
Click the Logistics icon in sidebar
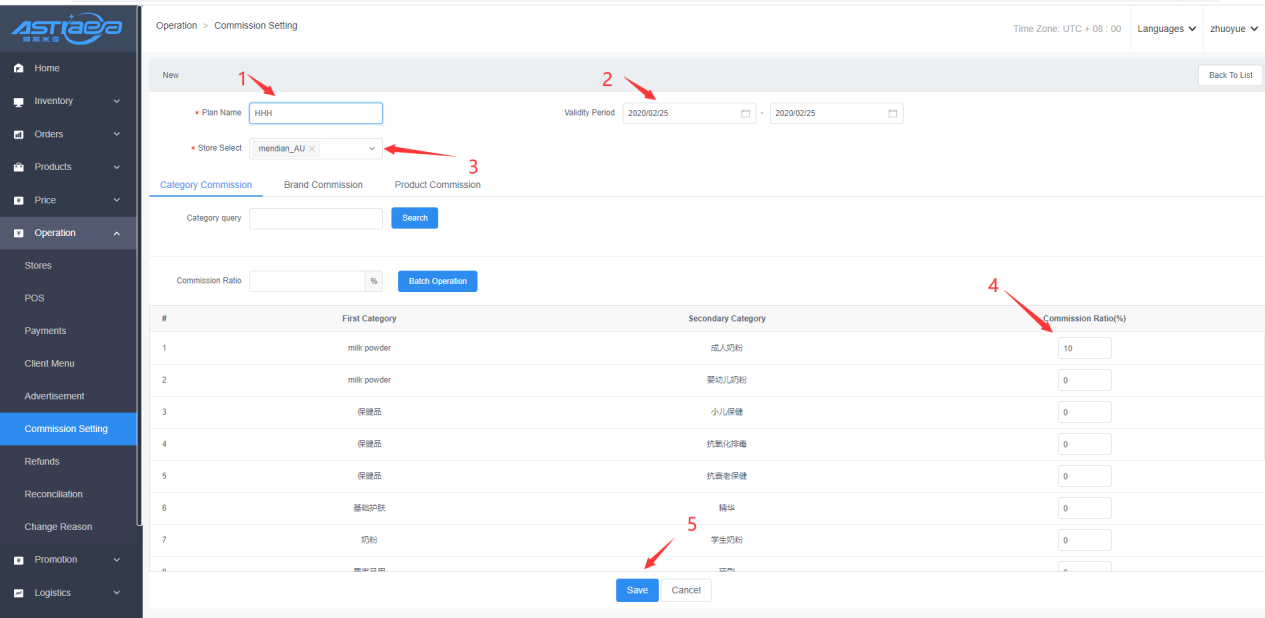[x=18, y=593]
